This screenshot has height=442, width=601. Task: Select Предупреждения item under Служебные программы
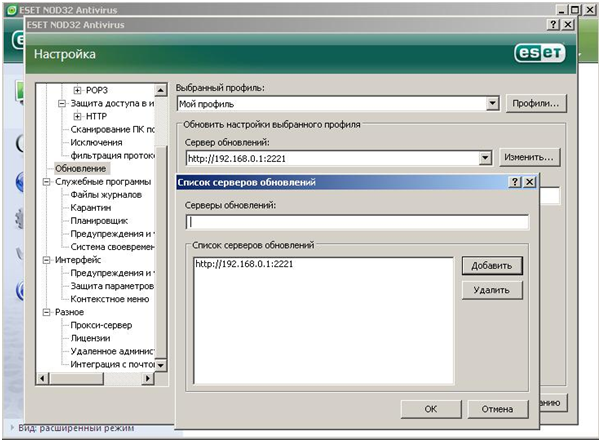tap(112, 234)
